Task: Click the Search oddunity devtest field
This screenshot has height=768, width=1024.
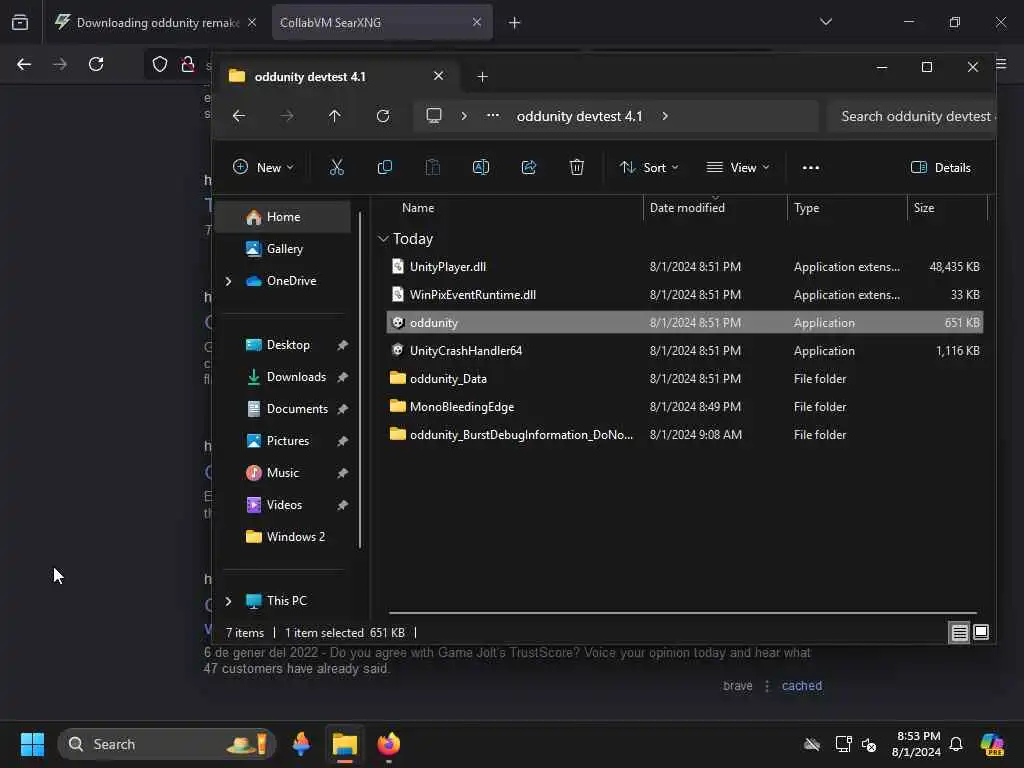Action: coord(912,116)
